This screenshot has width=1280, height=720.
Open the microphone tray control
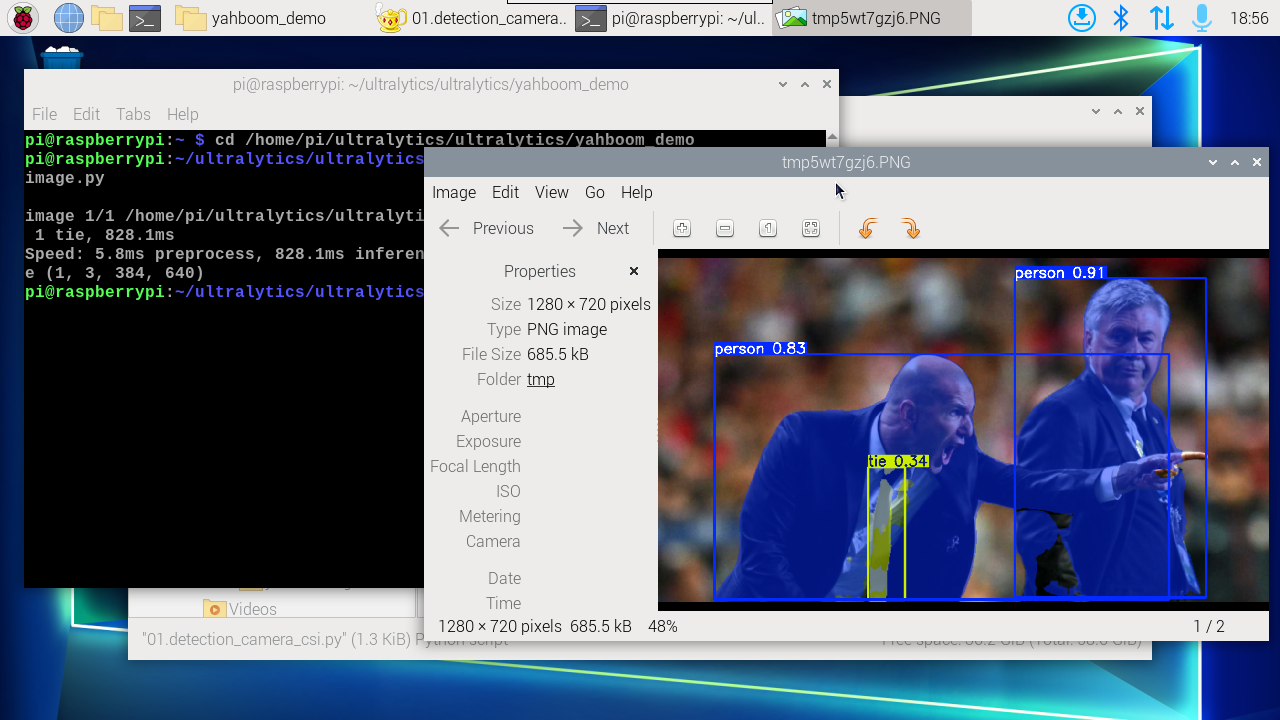point(1201,18)
